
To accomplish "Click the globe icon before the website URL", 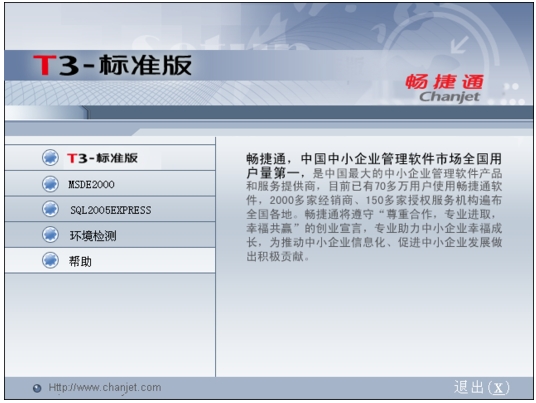I will [x=37, y=388].
